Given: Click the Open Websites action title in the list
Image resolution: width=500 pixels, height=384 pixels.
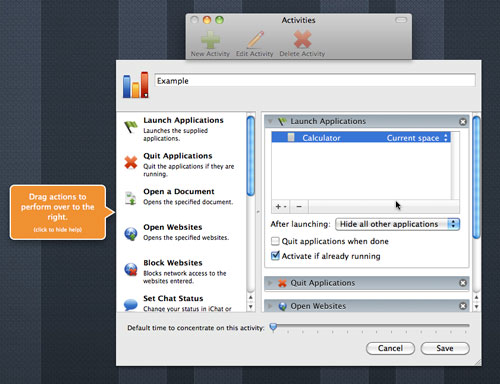Looking at the screenshot, I should (x=173, y=227).
